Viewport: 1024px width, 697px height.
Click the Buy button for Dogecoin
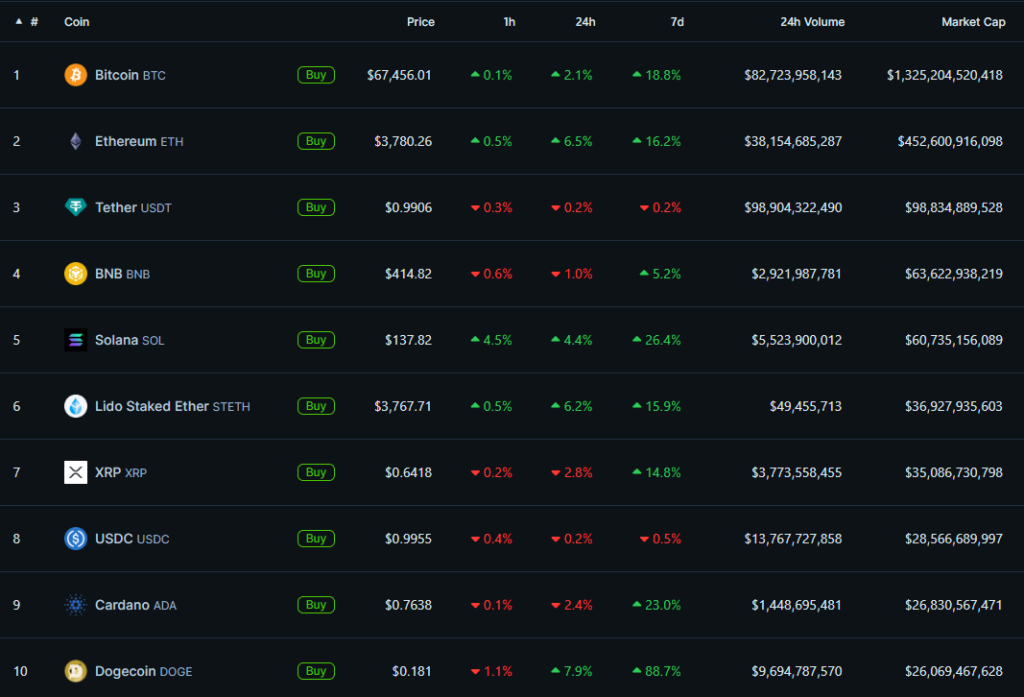click(x=316, y=671)
